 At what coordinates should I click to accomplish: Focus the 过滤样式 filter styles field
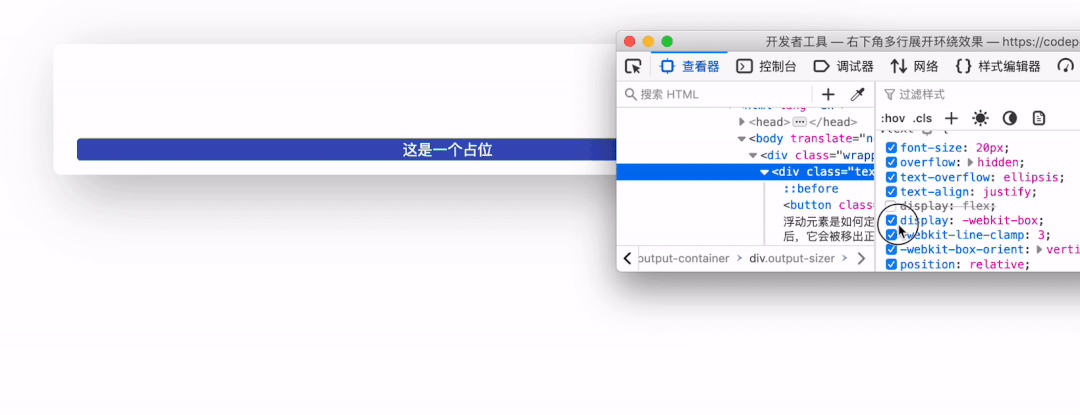tap(982, 94)
